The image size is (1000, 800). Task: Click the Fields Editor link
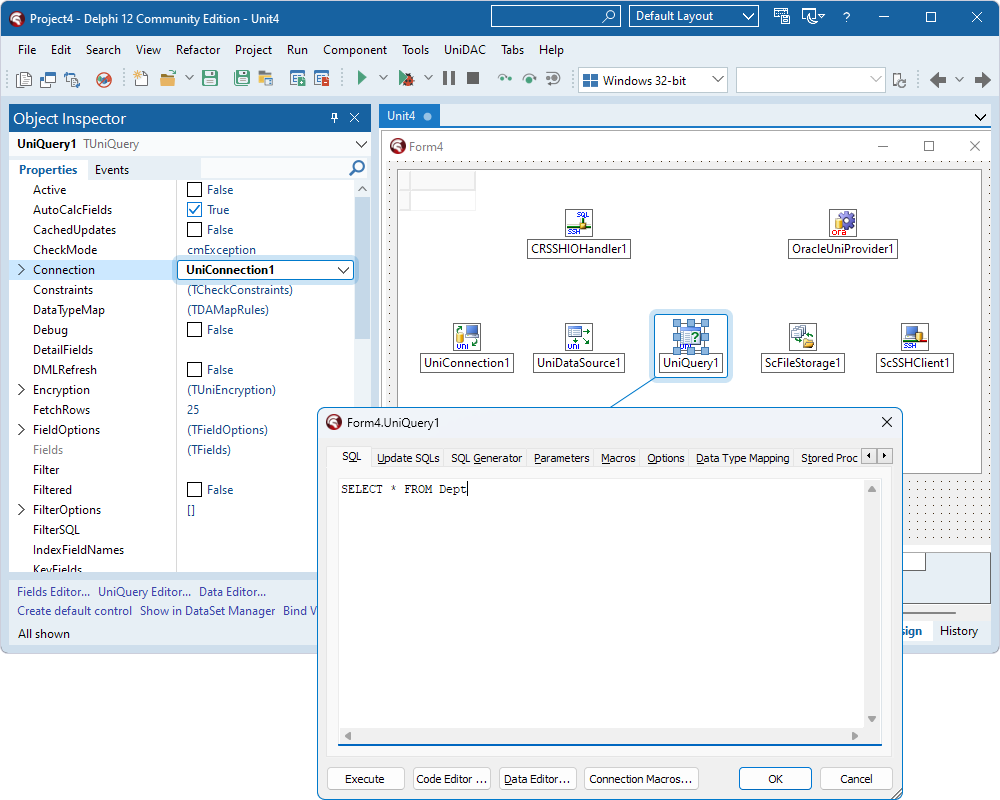click(x=52, y=591)
